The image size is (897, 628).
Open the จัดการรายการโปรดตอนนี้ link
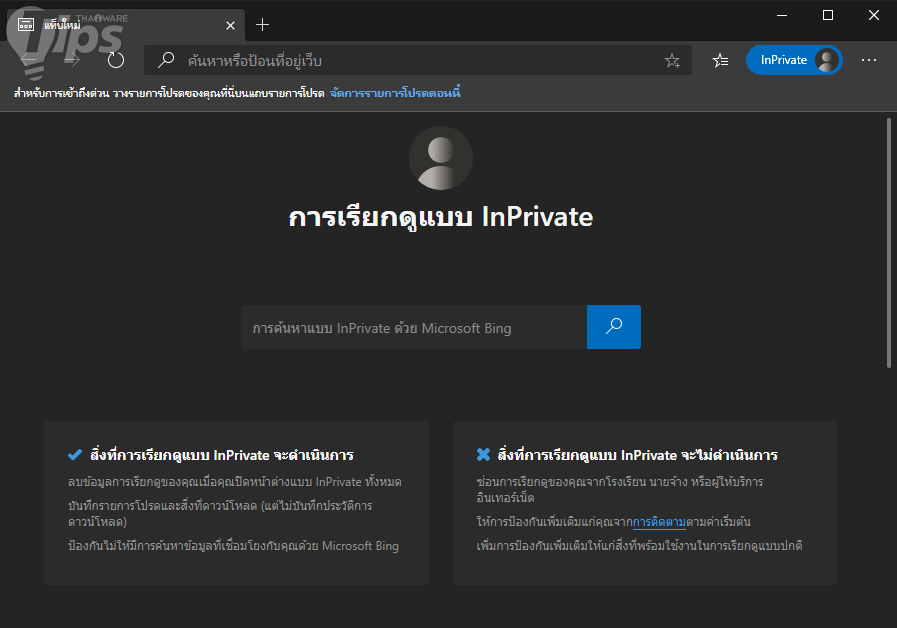tap(395, 93)
